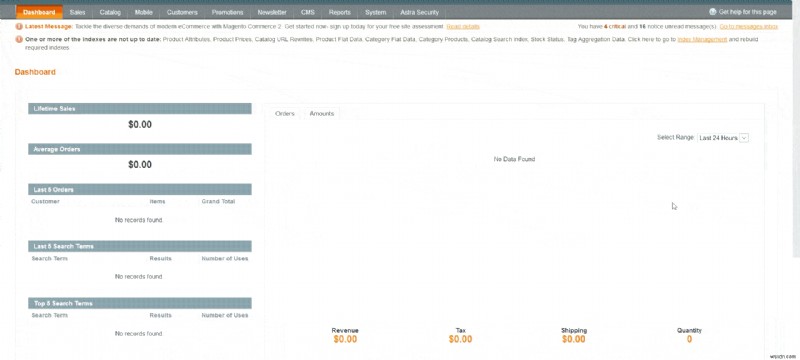Open the Catalog menu
This screenshot has width=800, height=360.
[110, 12]
